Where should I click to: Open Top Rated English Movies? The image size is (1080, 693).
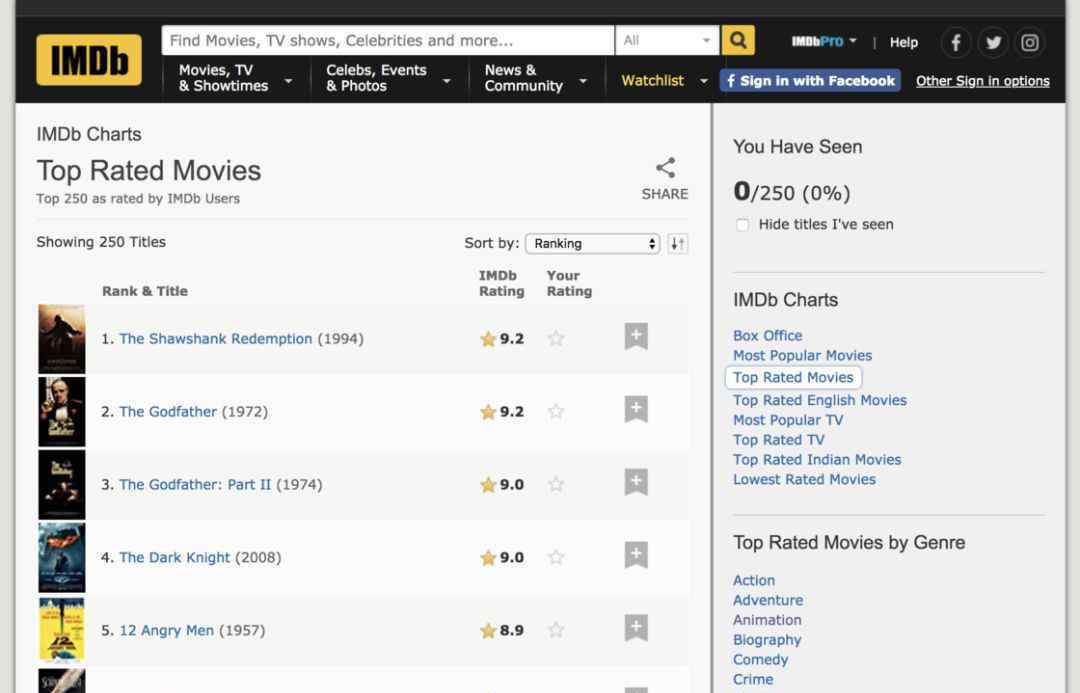[x=820, y=400]
